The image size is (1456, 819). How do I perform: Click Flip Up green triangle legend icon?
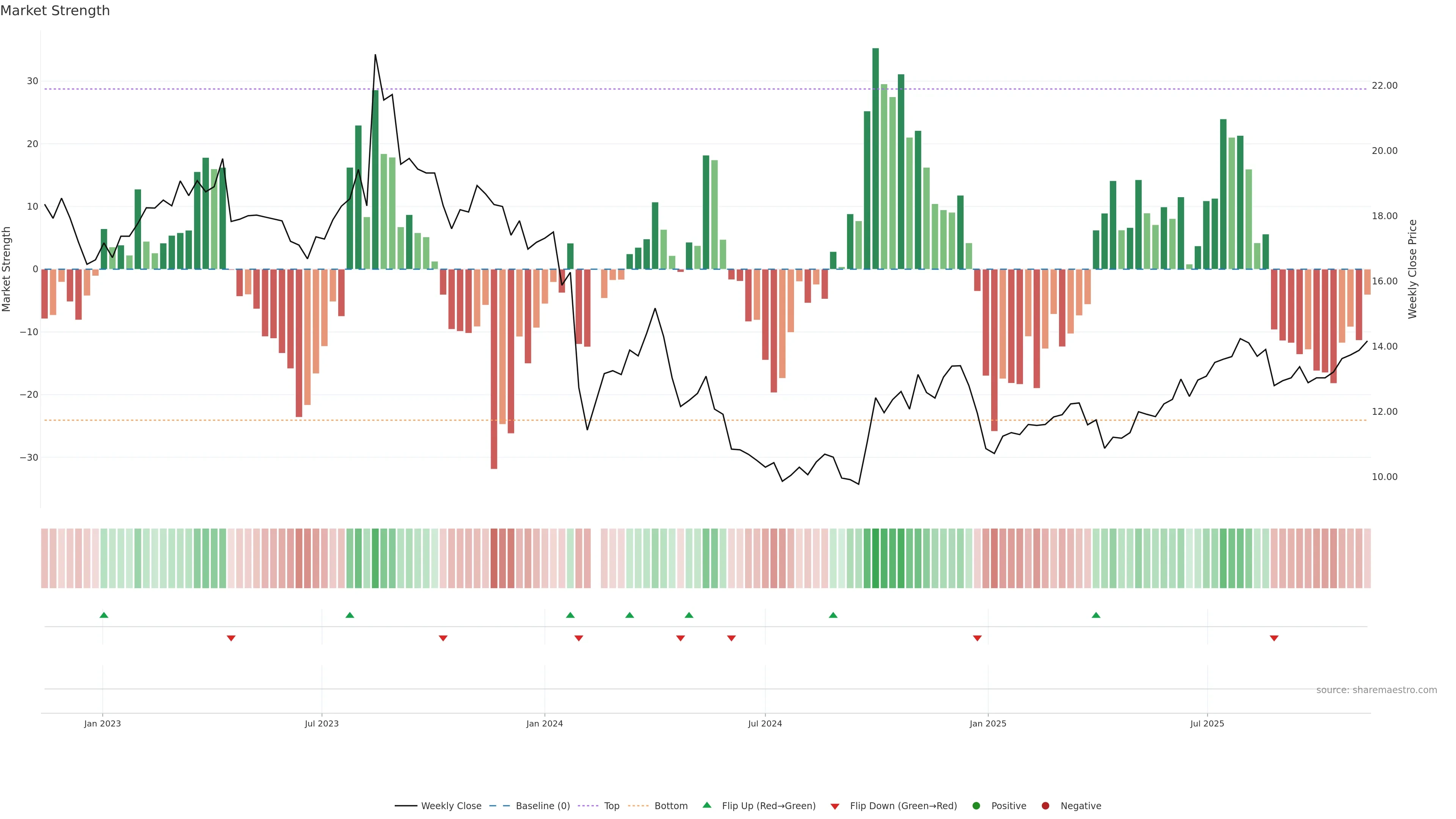pyautogui.click(x=706, y=805)
